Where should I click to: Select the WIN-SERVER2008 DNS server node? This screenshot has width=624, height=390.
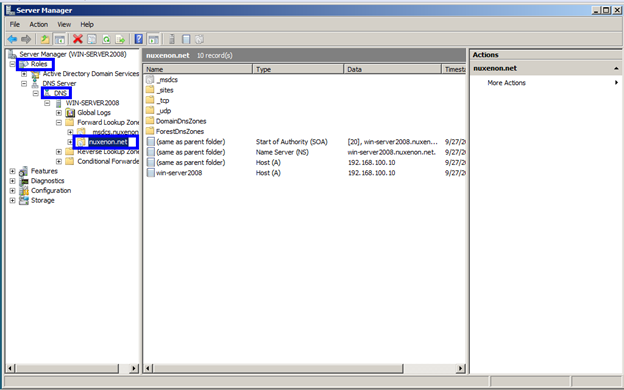pyautogui.click(x=92, y=103)
